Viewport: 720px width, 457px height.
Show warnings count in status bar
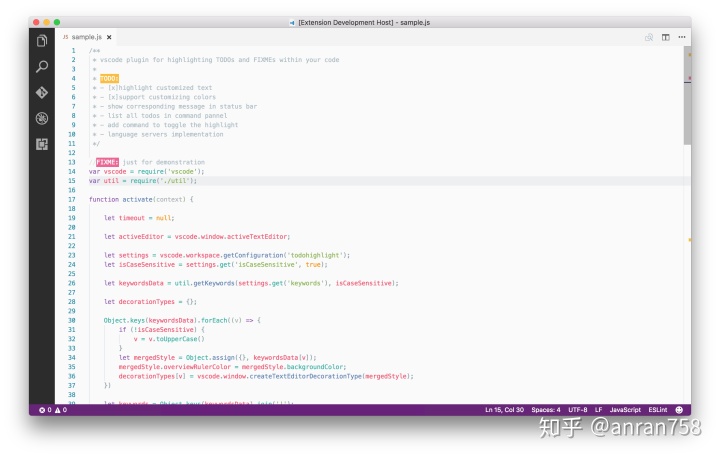point(61,410)
